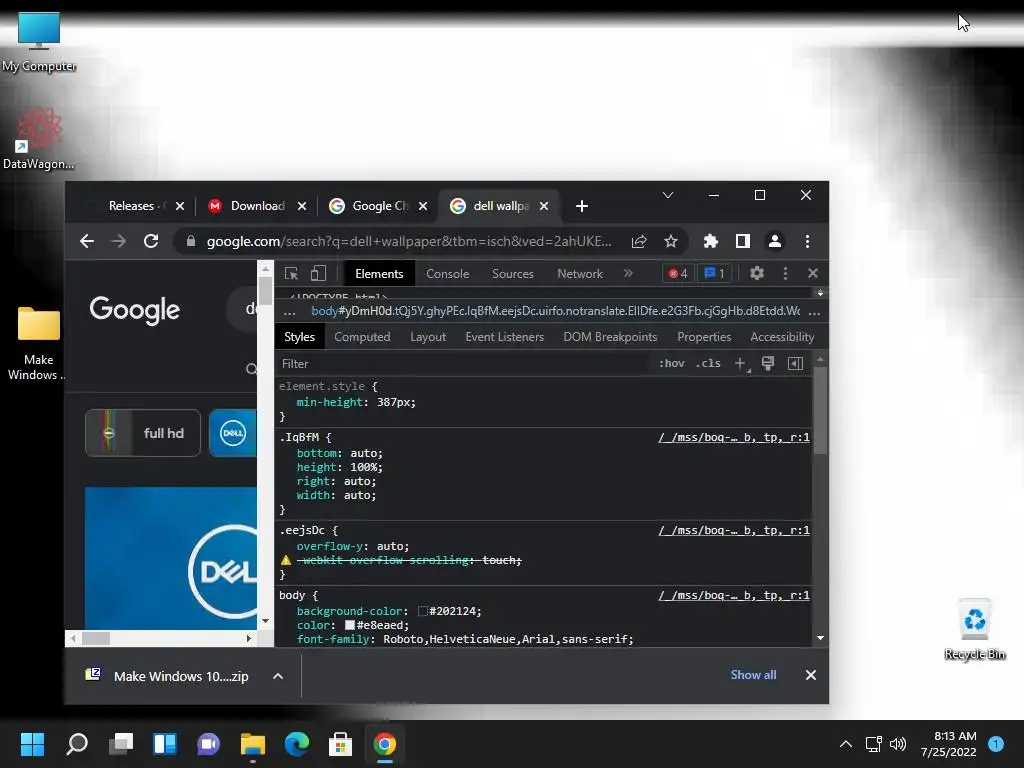Open Chrome extensions puzzle icon
The height and width of the screenshot is (768, 1024).
[711, 242]
